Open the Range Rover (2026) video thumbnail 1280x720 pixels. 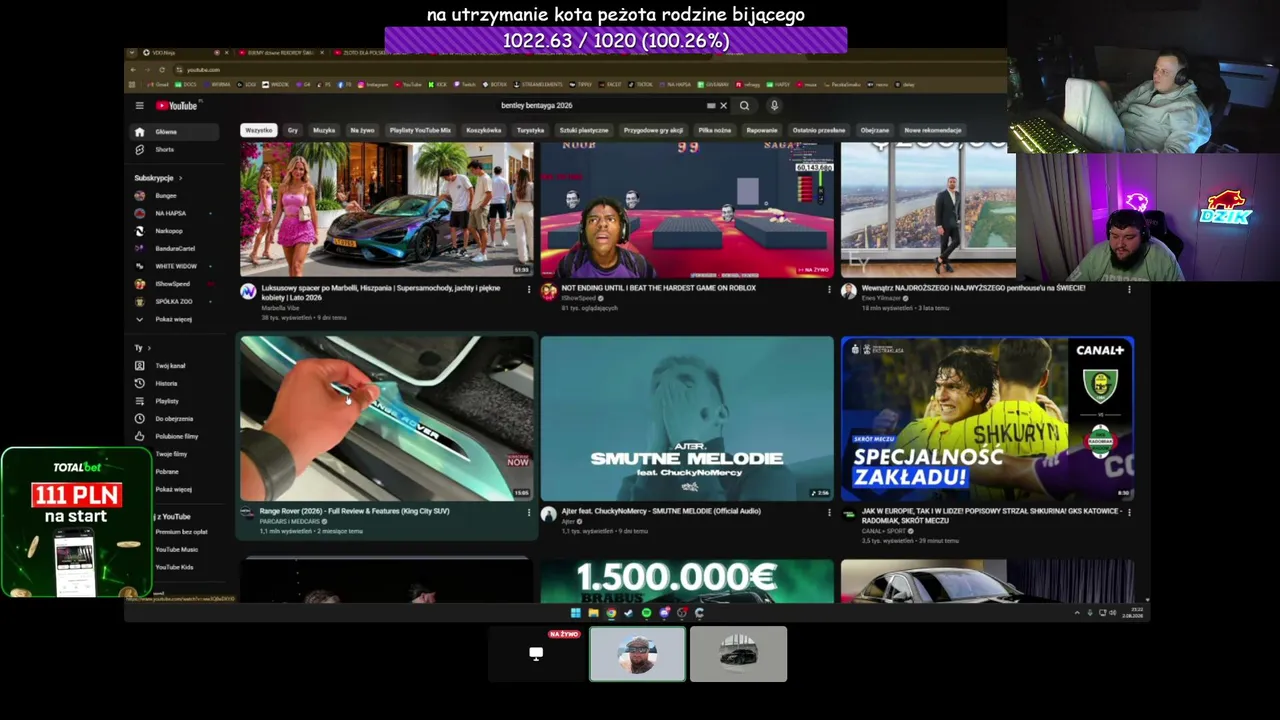point(386,418)
